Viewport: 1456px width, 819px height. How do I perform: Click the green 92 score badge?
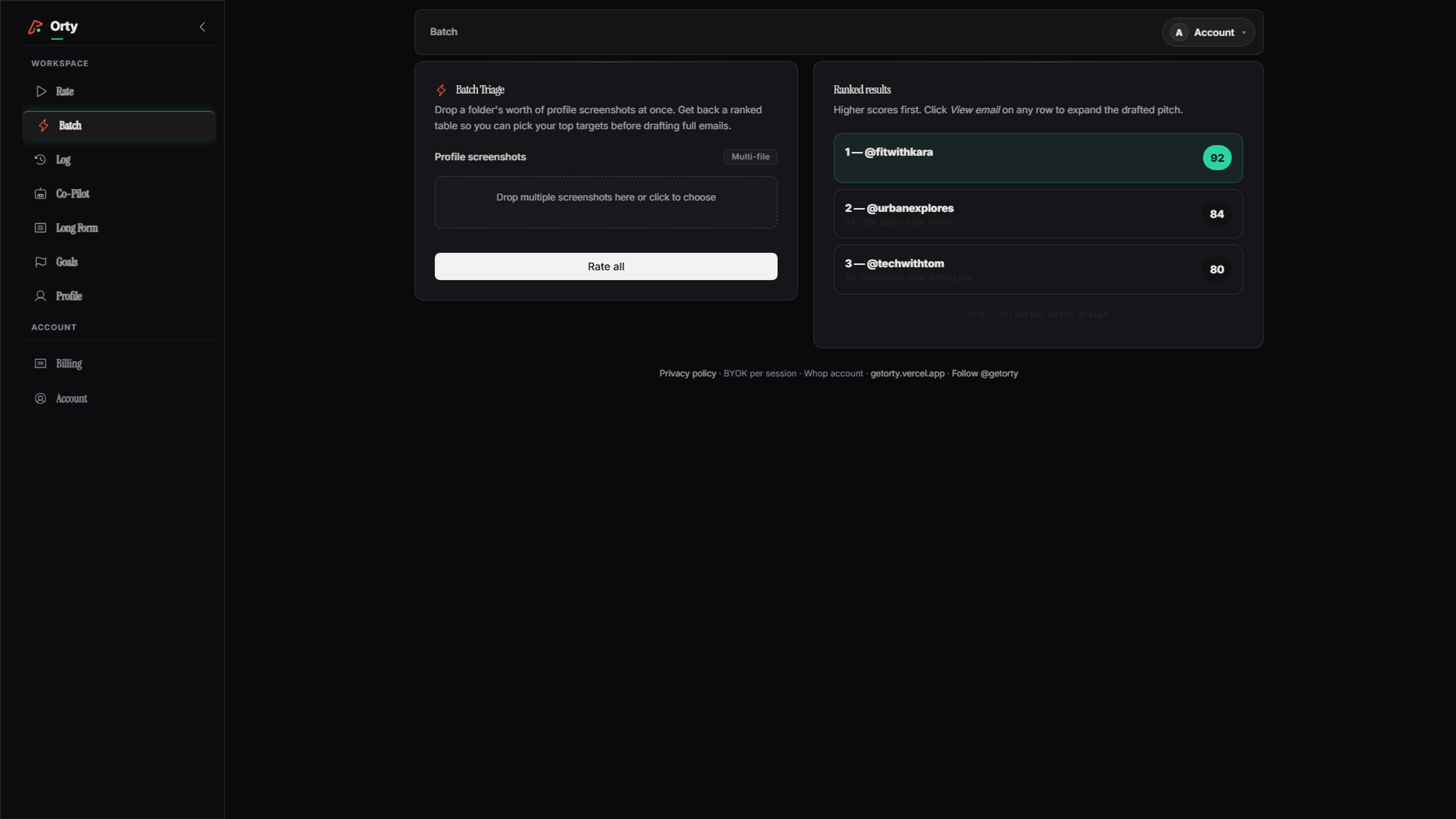[1217, 158]
